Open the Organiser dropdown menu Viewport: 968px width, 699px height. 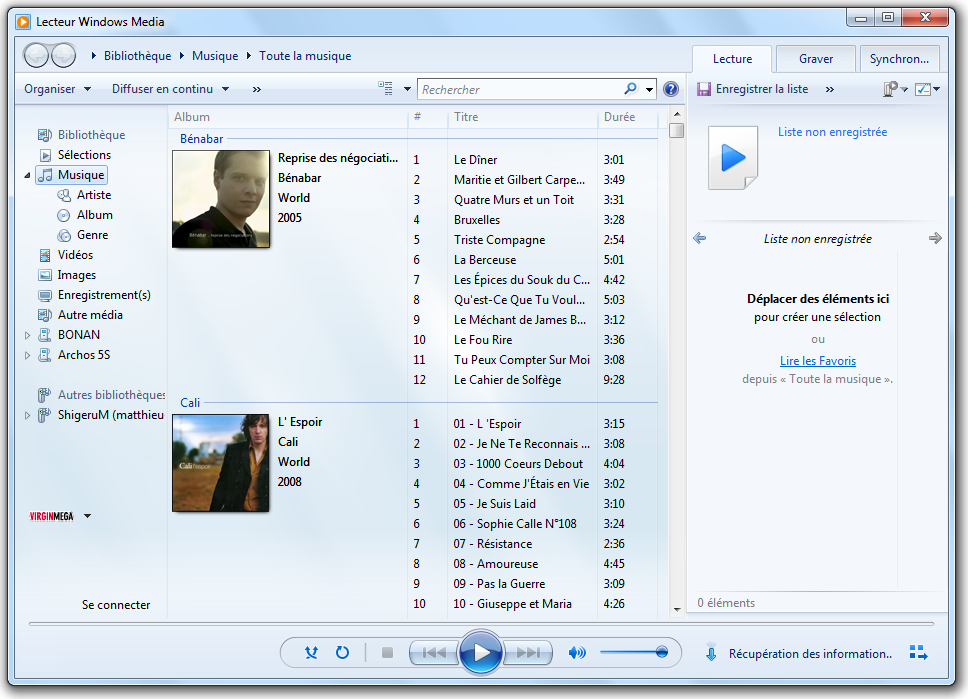tap(58, 89)
